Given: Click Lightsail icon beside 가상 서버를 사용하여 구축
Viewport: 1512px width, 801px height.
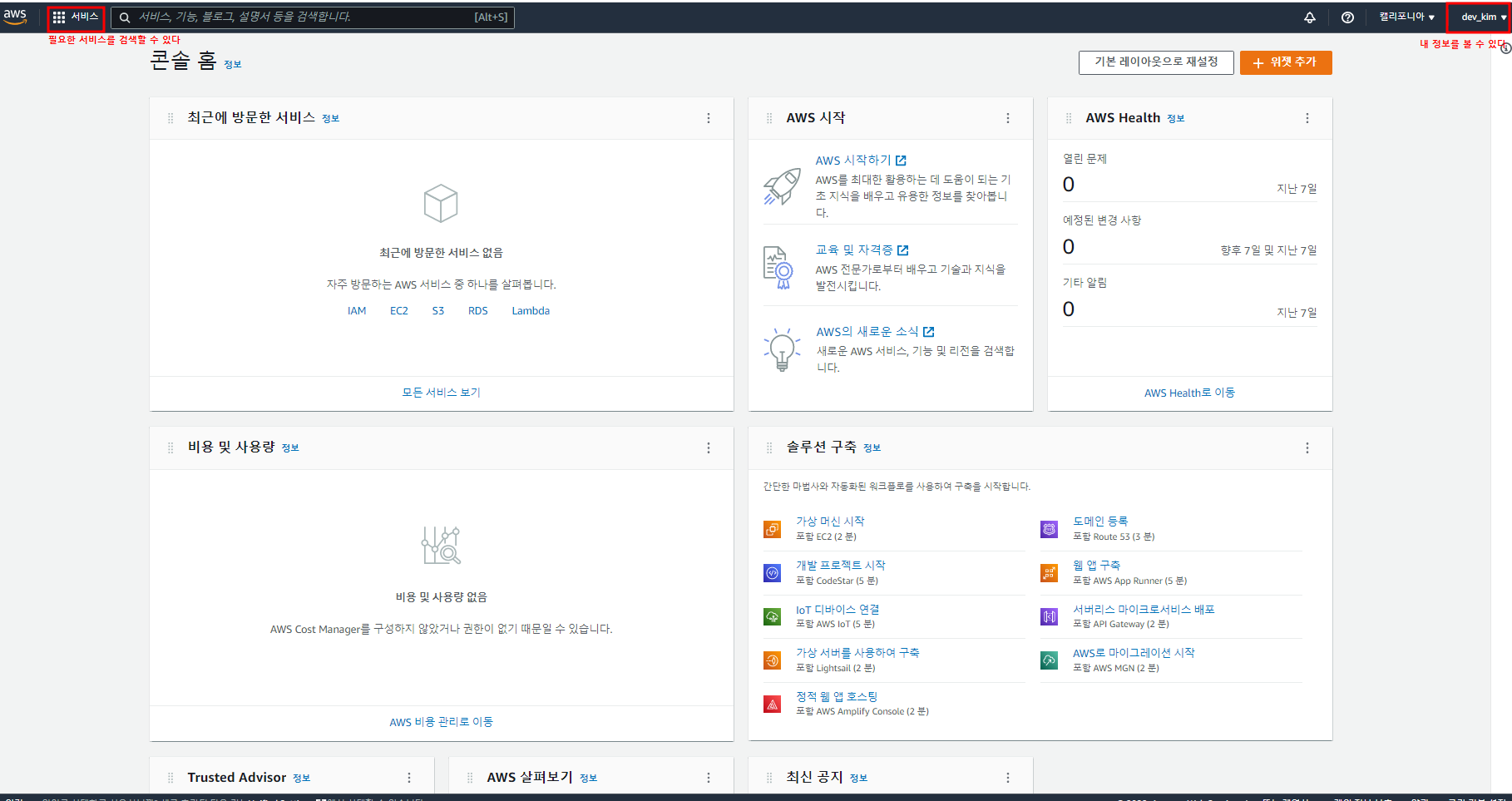Looking at the screenshot, I should point(773,660).
